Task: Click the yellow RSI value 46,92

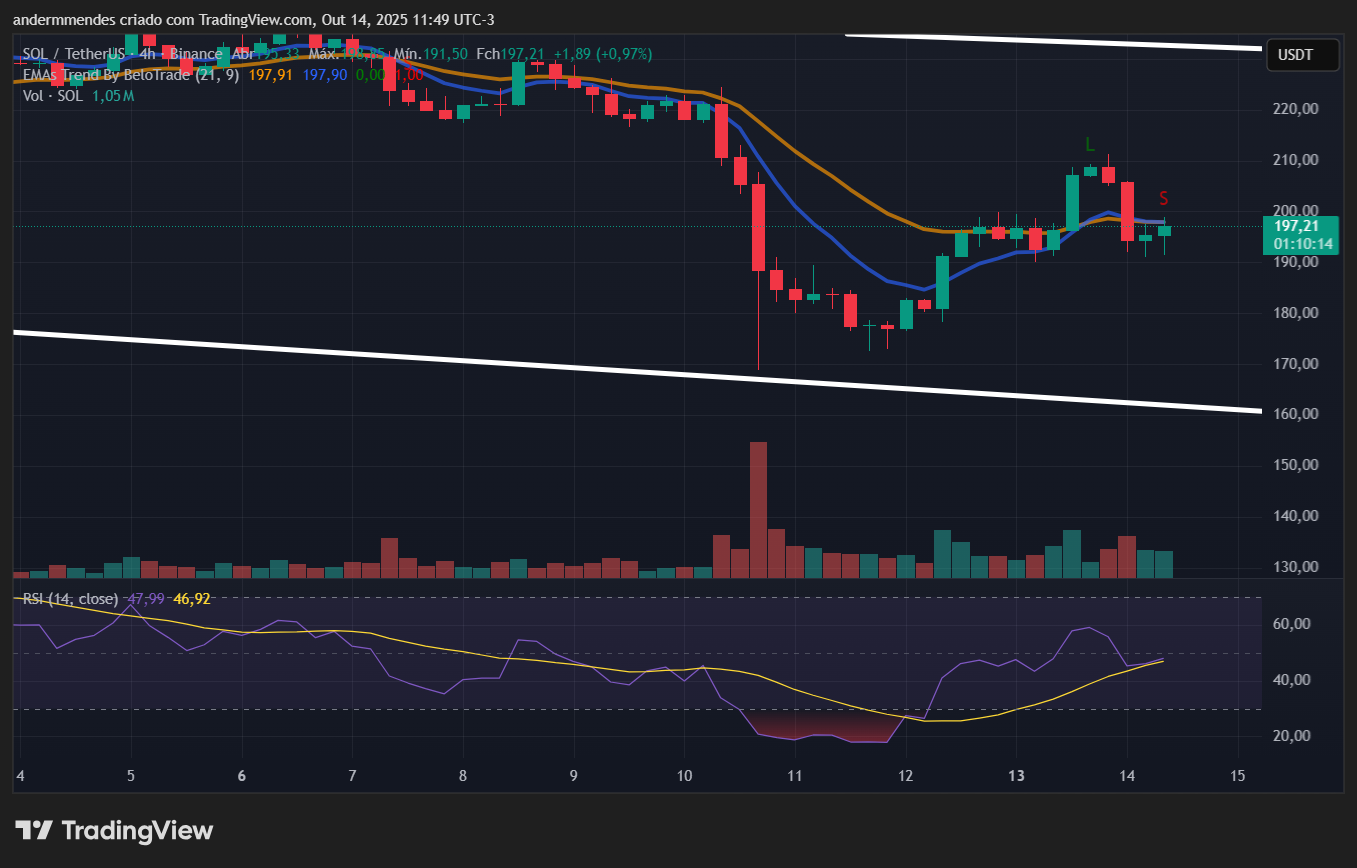Action: 191,599
